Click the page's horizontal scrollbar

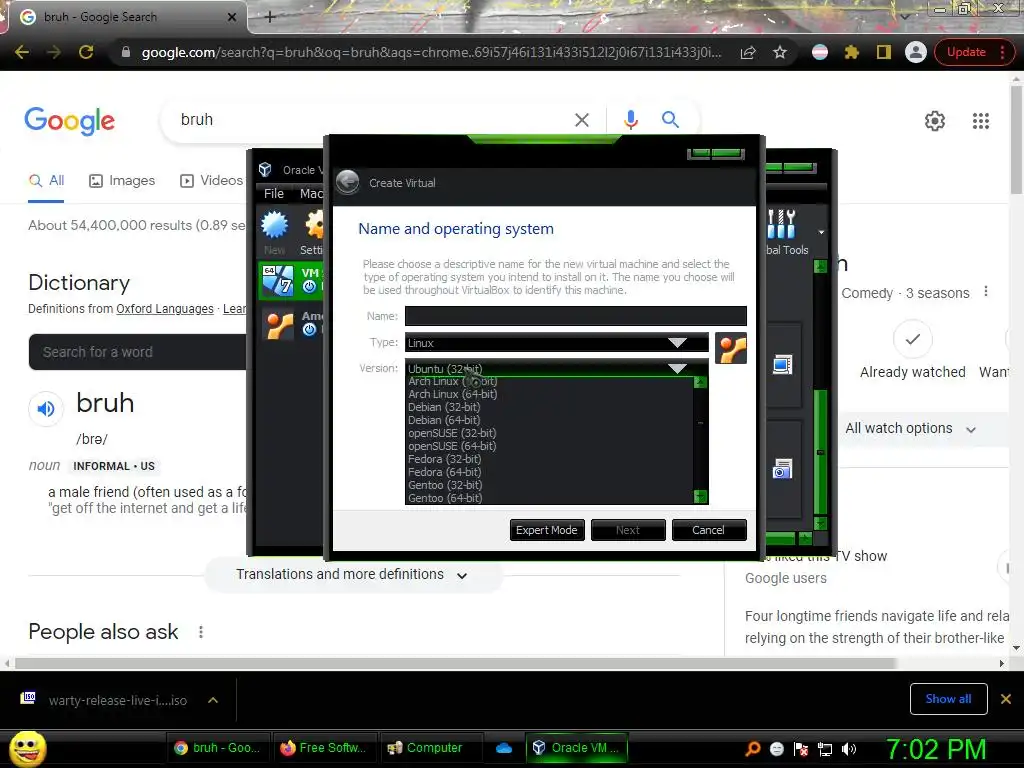[455, 664]
